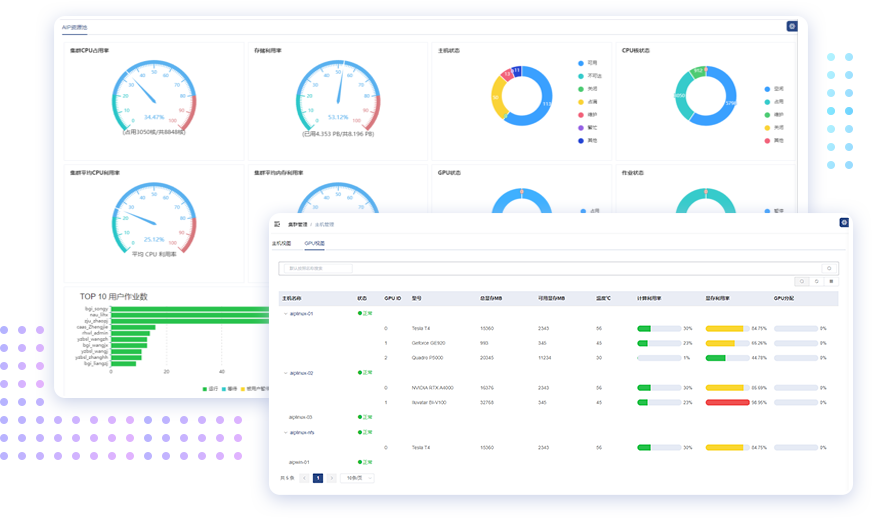Select page 1 in pagination
The height and width of the screenshot is (519, 874).
[318, 478]
